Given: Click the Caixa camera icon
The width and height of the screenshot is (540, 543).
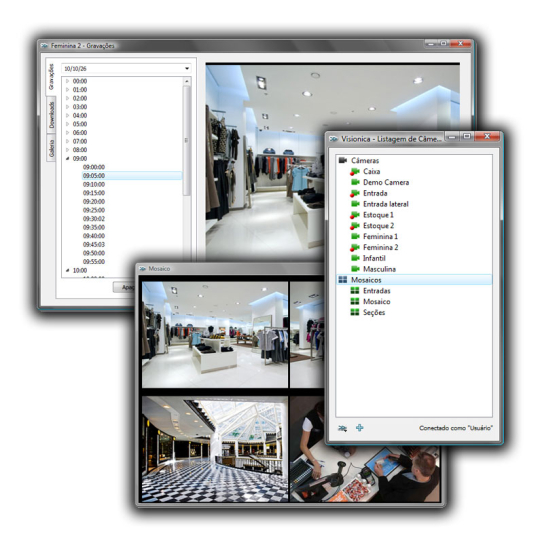Looking at the screenshot, I should (x=355, y=171).
